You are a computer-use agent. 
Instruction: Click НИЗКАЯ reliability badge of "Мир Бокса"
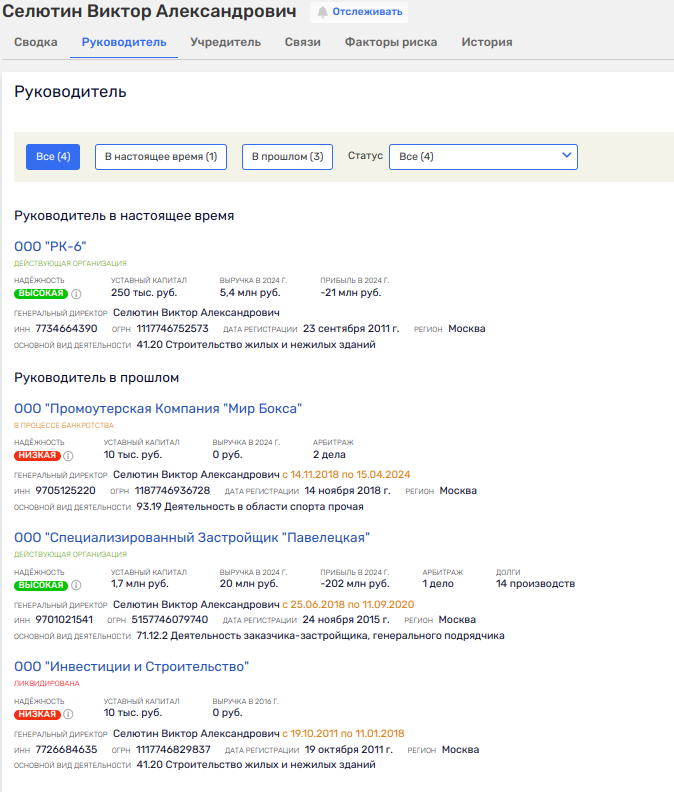tap(37, 456)
